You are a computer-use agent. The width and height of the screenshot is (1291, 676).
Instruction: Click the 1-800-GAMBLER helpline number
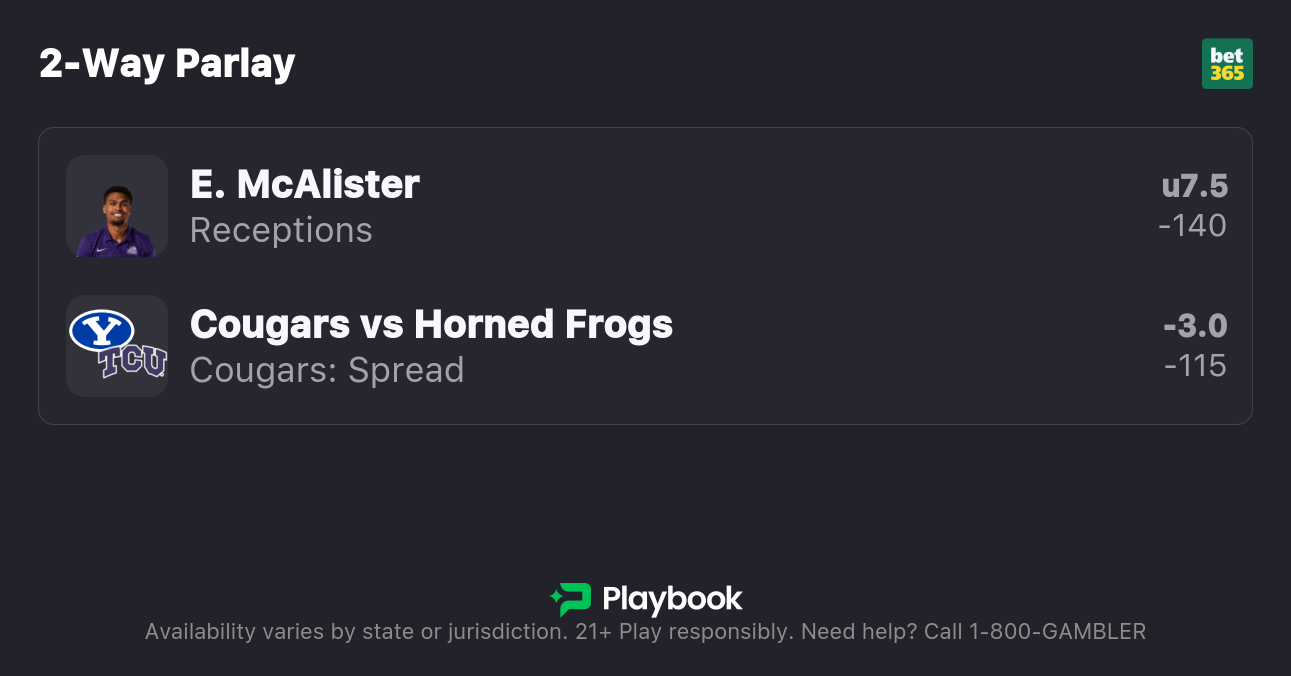[1057, 632]
